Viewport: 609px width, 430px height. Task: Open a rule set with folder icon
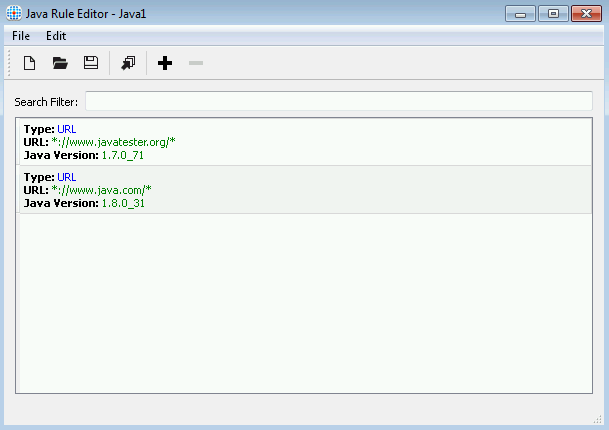click(60, 63)
